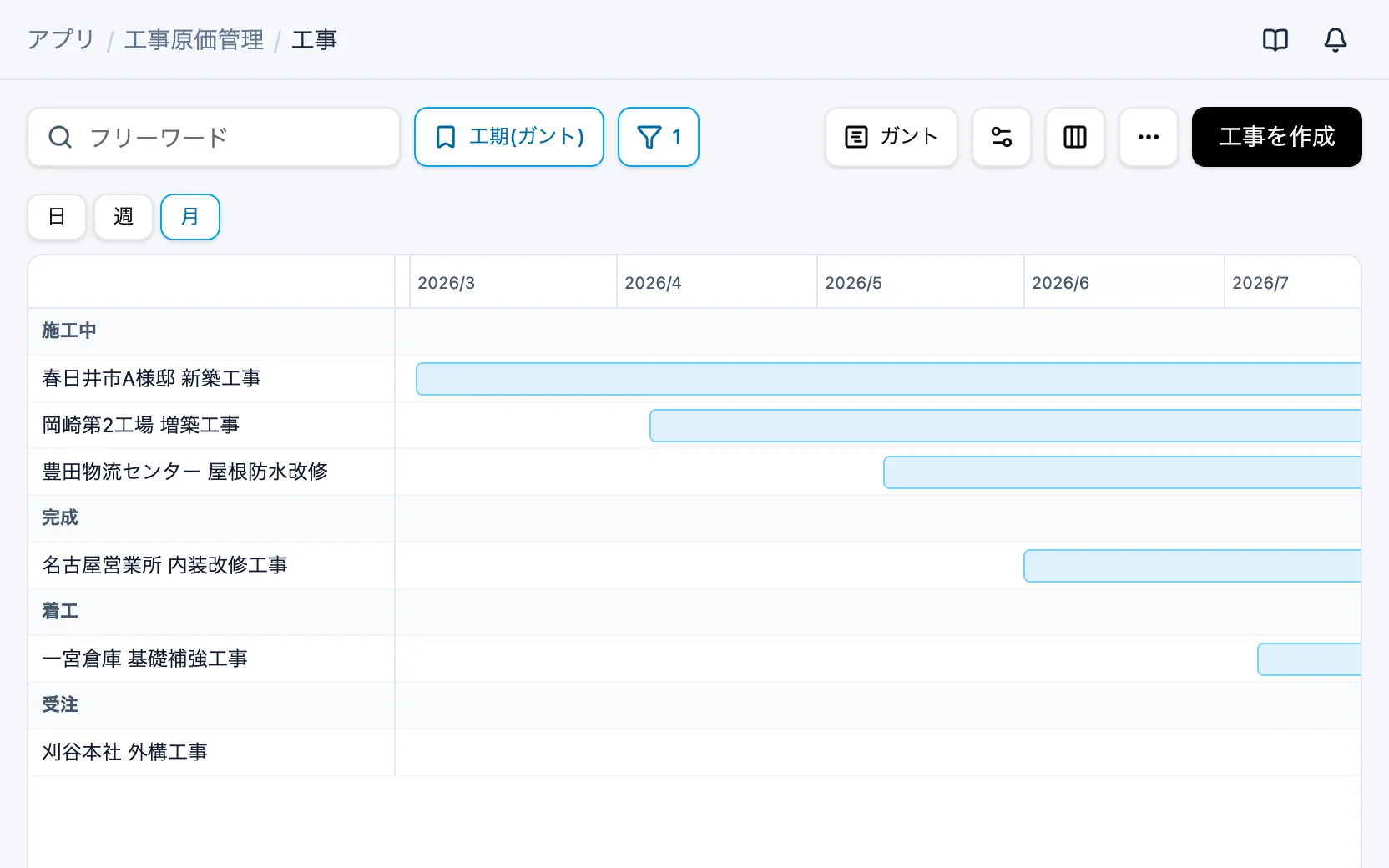
Task: Go to アプリ in the breadcrumb
Action: tap(61, 39)
